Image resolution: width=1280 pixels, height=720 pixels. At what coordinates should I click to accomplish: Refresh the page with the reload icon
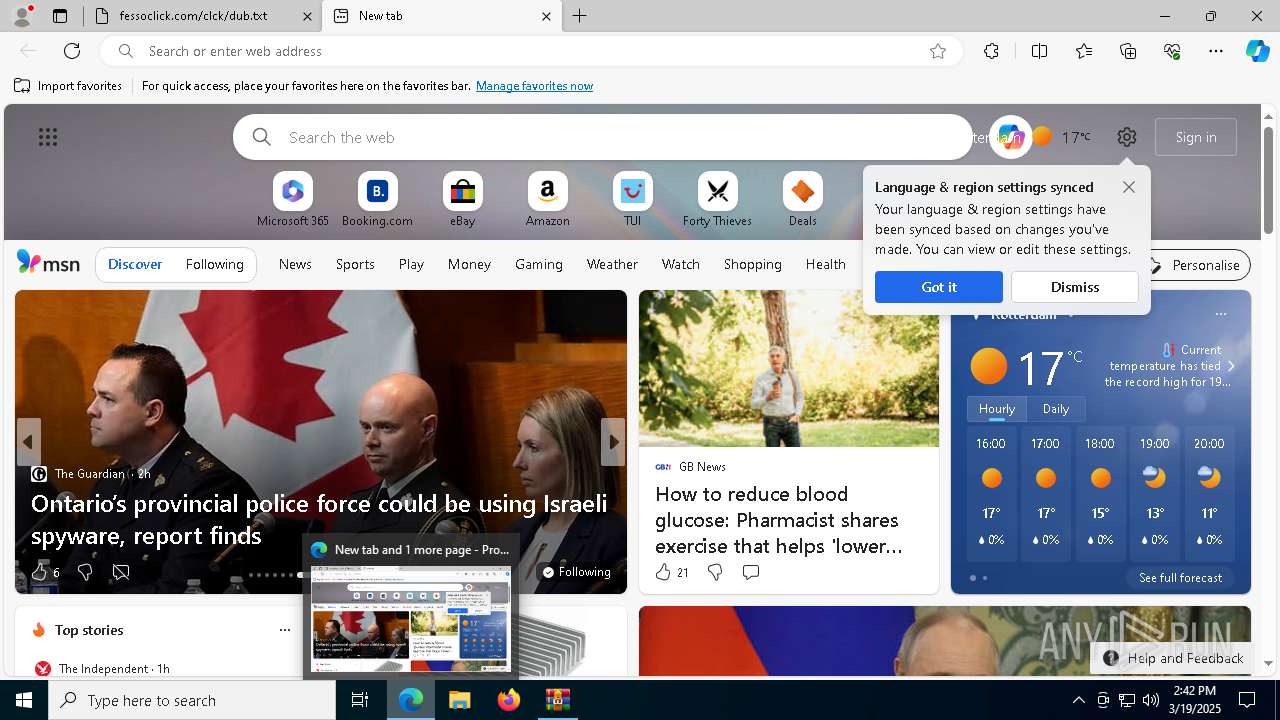(72, 51)
